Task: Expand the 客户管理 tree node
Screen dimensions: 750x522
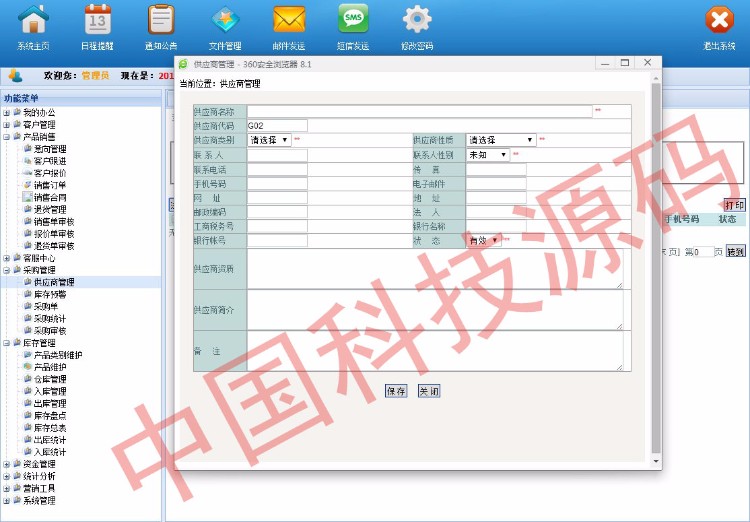Action: coord(7,125)
